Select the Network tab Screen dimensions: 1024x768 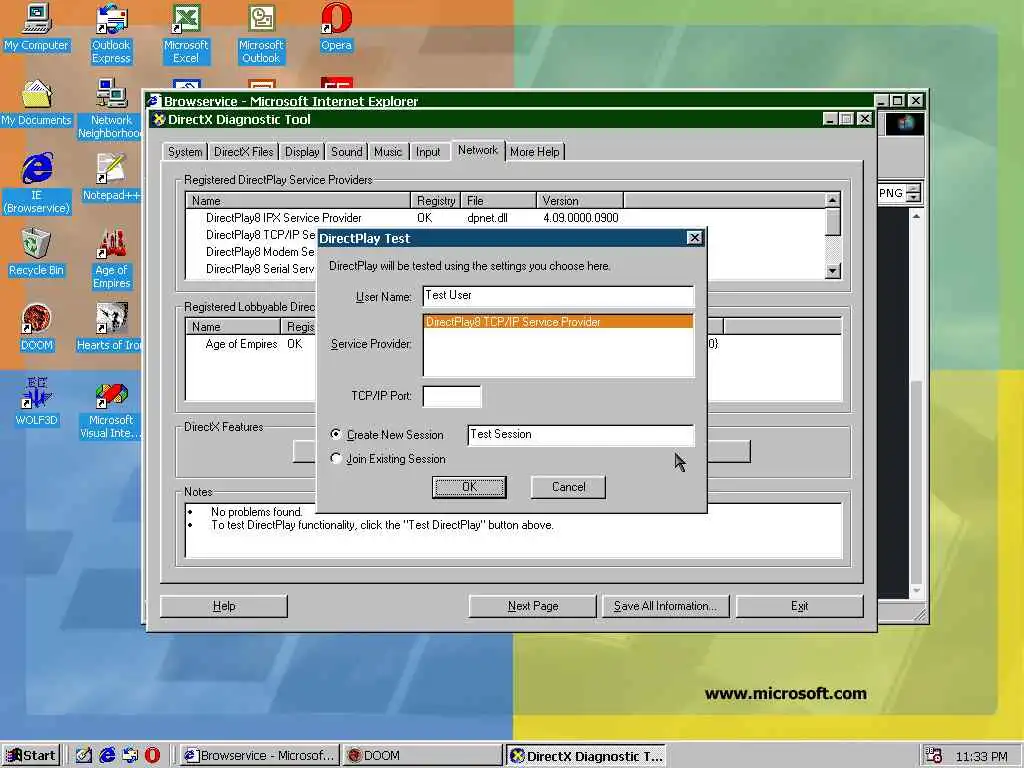click(477, 150)
